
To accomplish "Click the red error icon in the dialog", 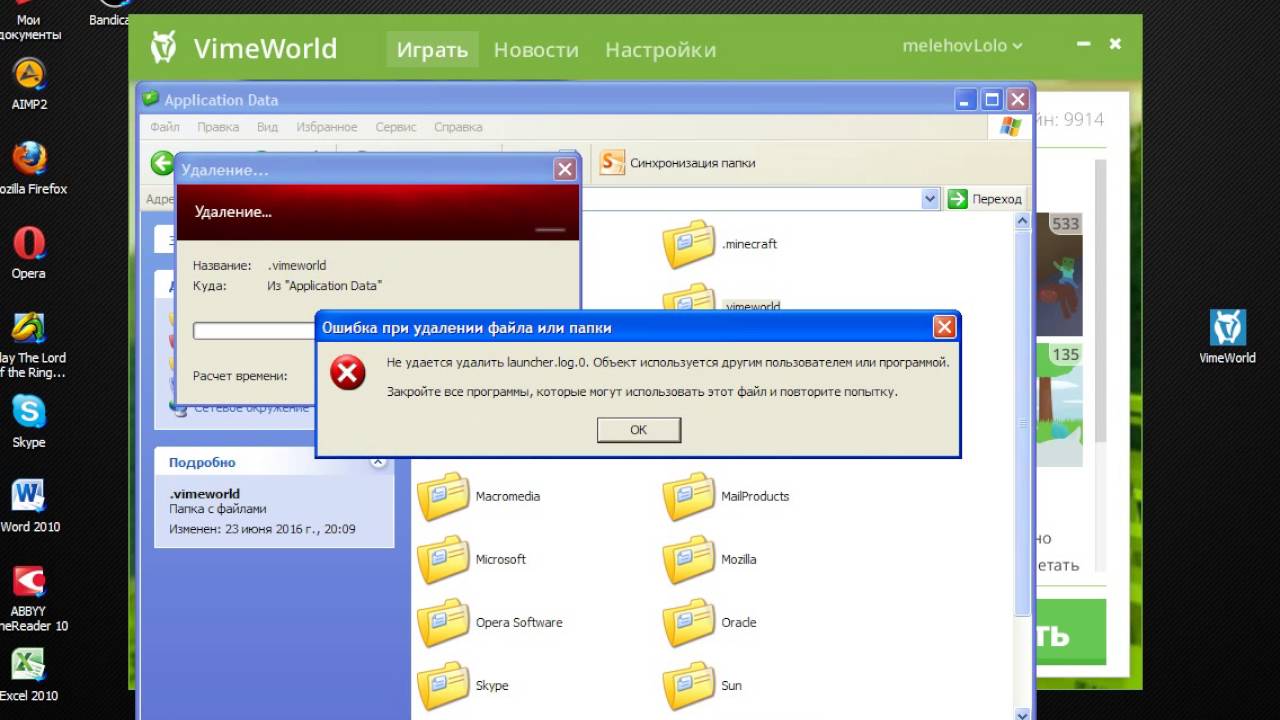I will pyautogui.click(x=348, y=374).
